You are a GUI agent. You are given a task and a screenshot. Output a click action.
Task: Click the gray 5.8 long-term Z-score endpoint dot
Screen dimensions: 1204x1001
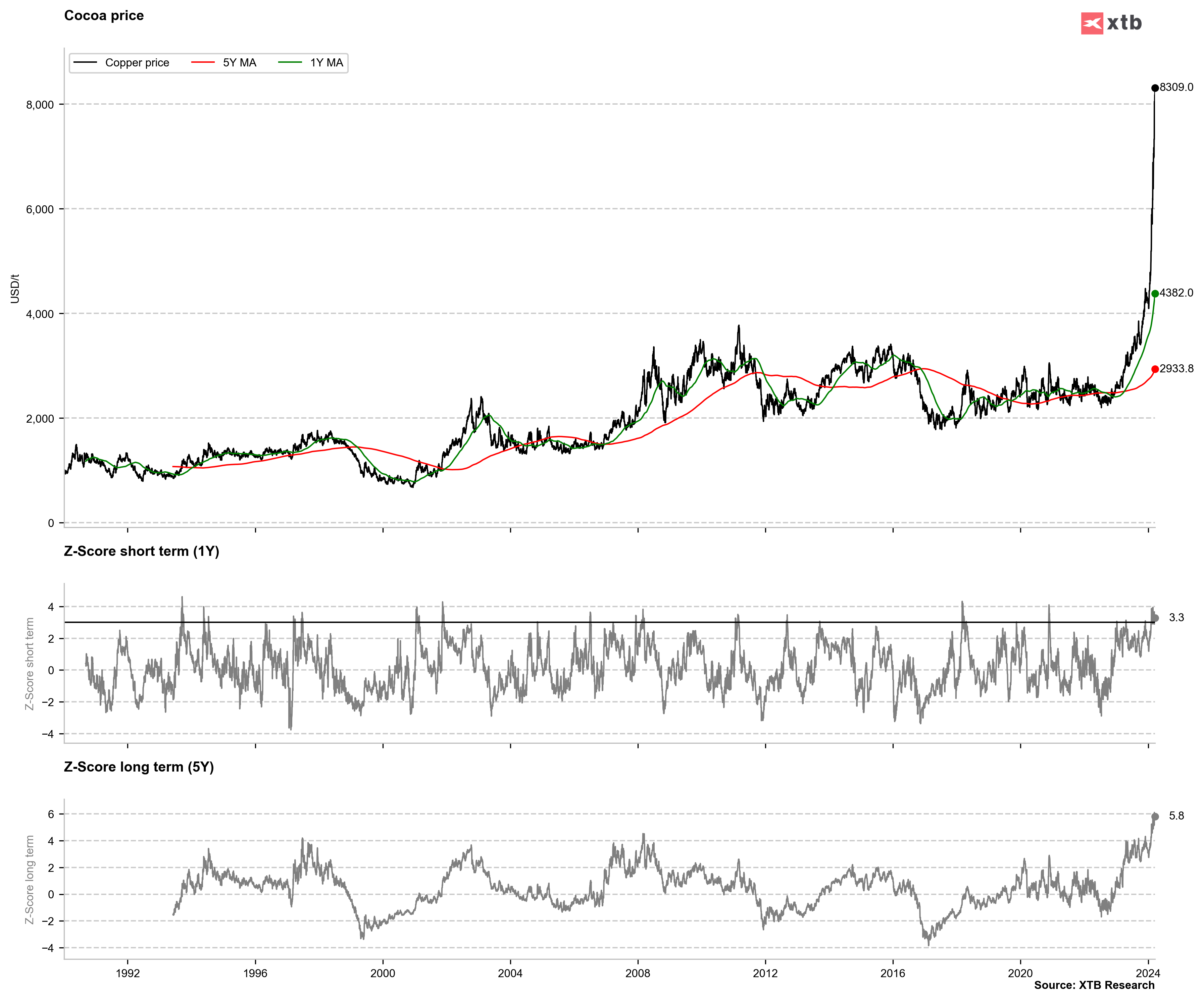(1155, 816)
